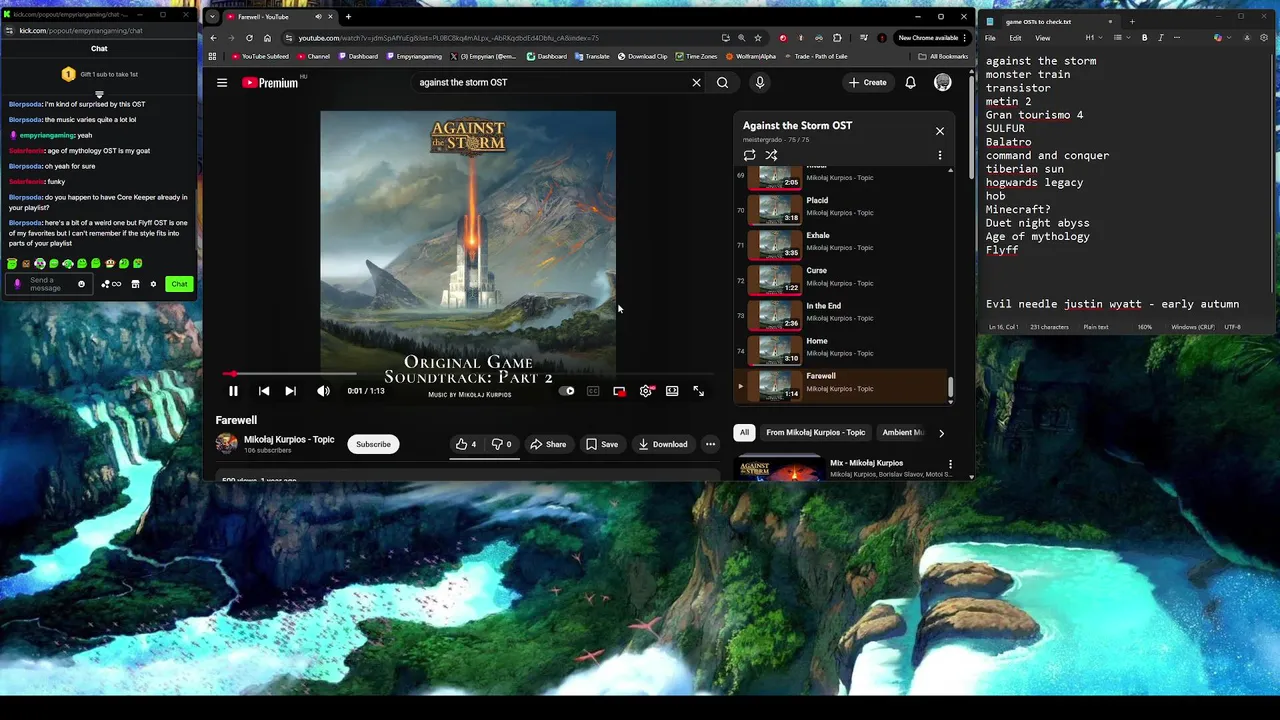Close the Against the Storm OST playlist panel
Viewport: 1280px width, 720px height.
(939, 131)
